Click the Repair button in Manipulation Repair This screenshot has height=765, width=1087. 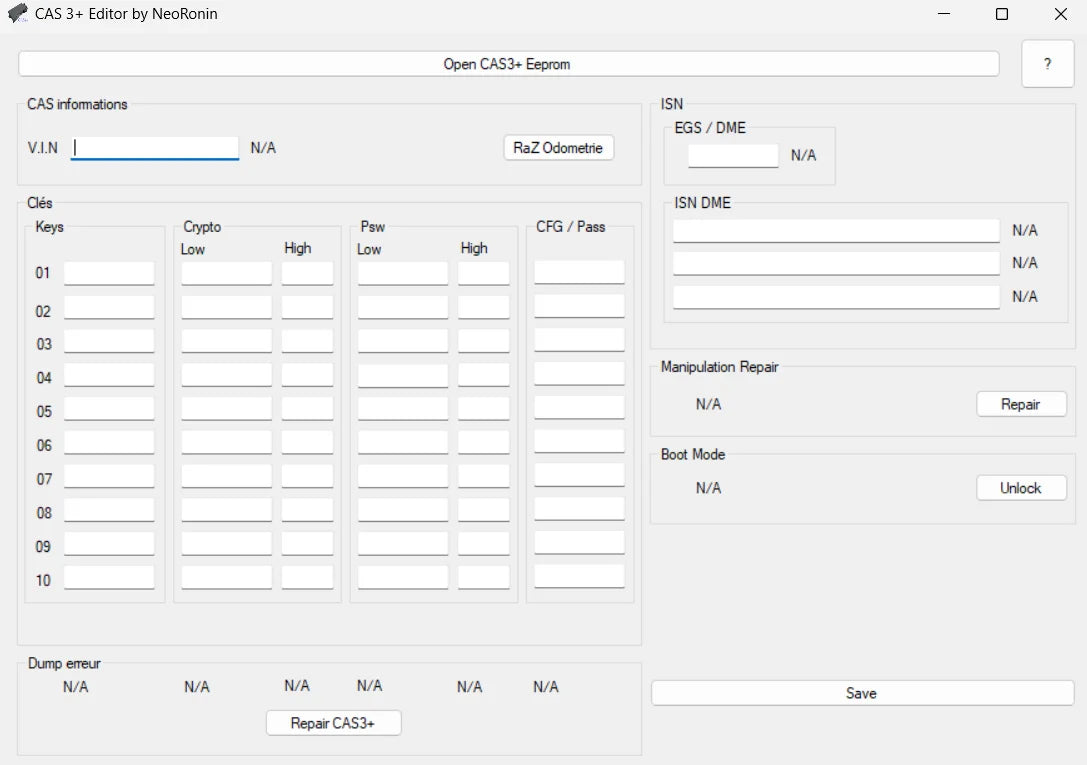[1020, 404]
